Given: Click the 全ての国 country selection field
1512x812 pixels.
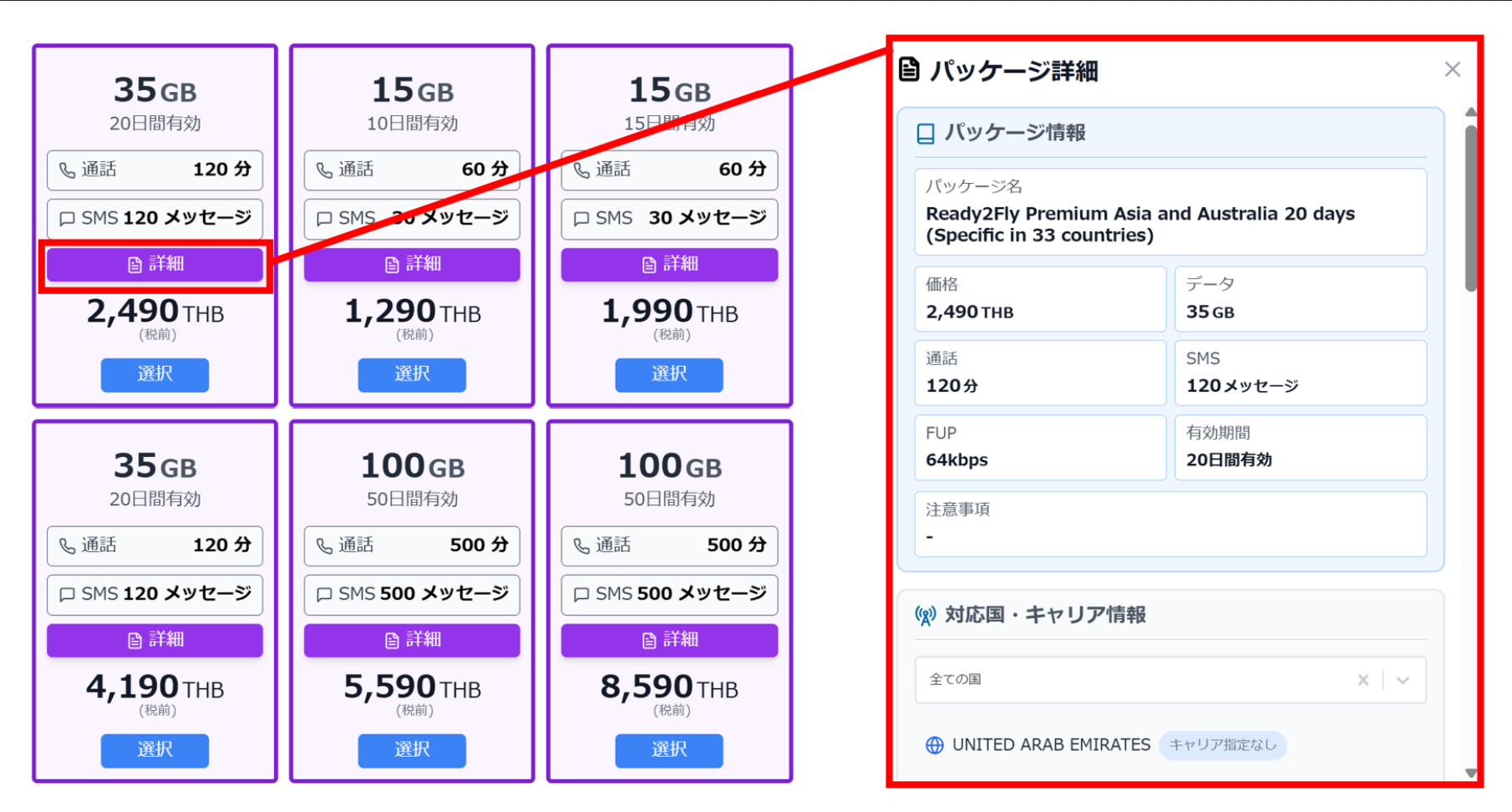Looking at the screenshot, I should (1128, 680).
